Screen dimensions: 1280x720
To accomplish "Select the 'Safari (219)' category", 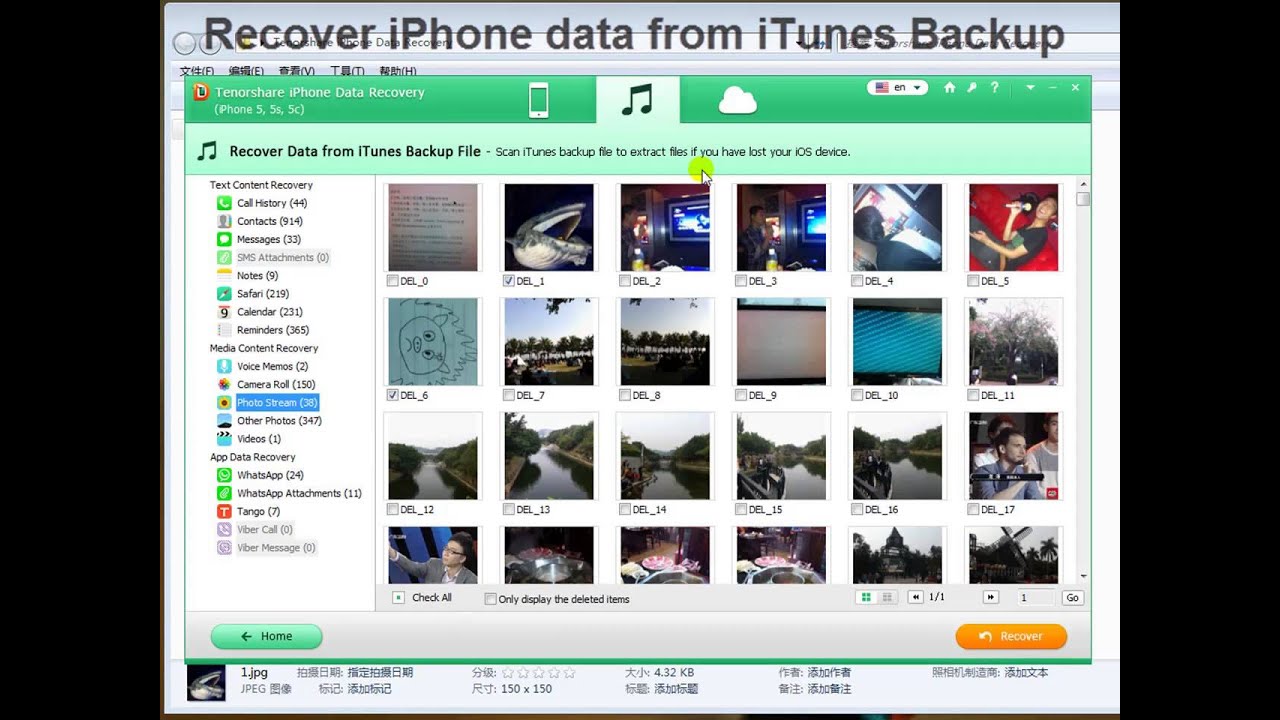I will pos(263,294).
